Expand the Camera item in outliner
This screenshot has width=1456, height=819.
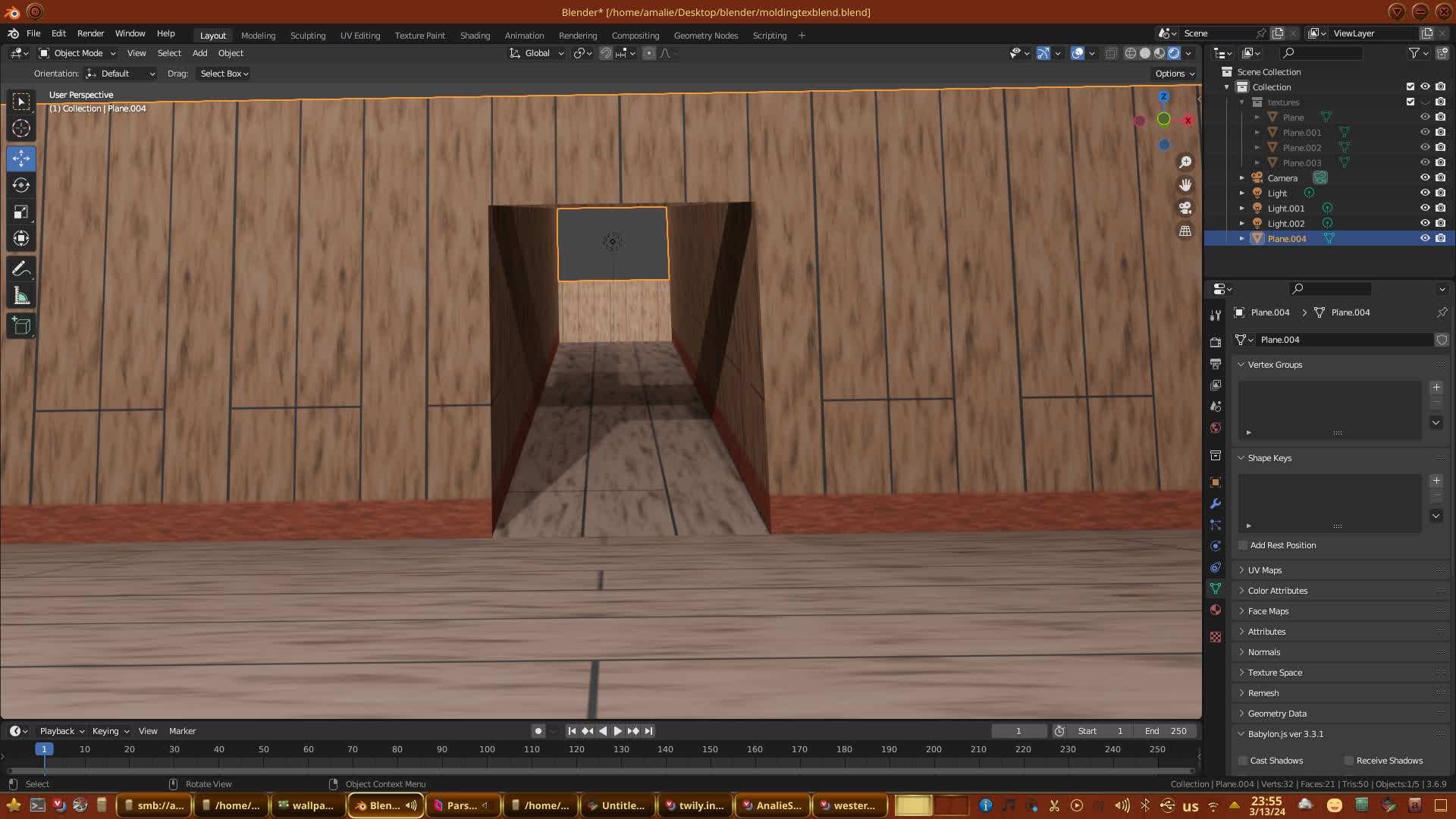(x=1242, y=178)
